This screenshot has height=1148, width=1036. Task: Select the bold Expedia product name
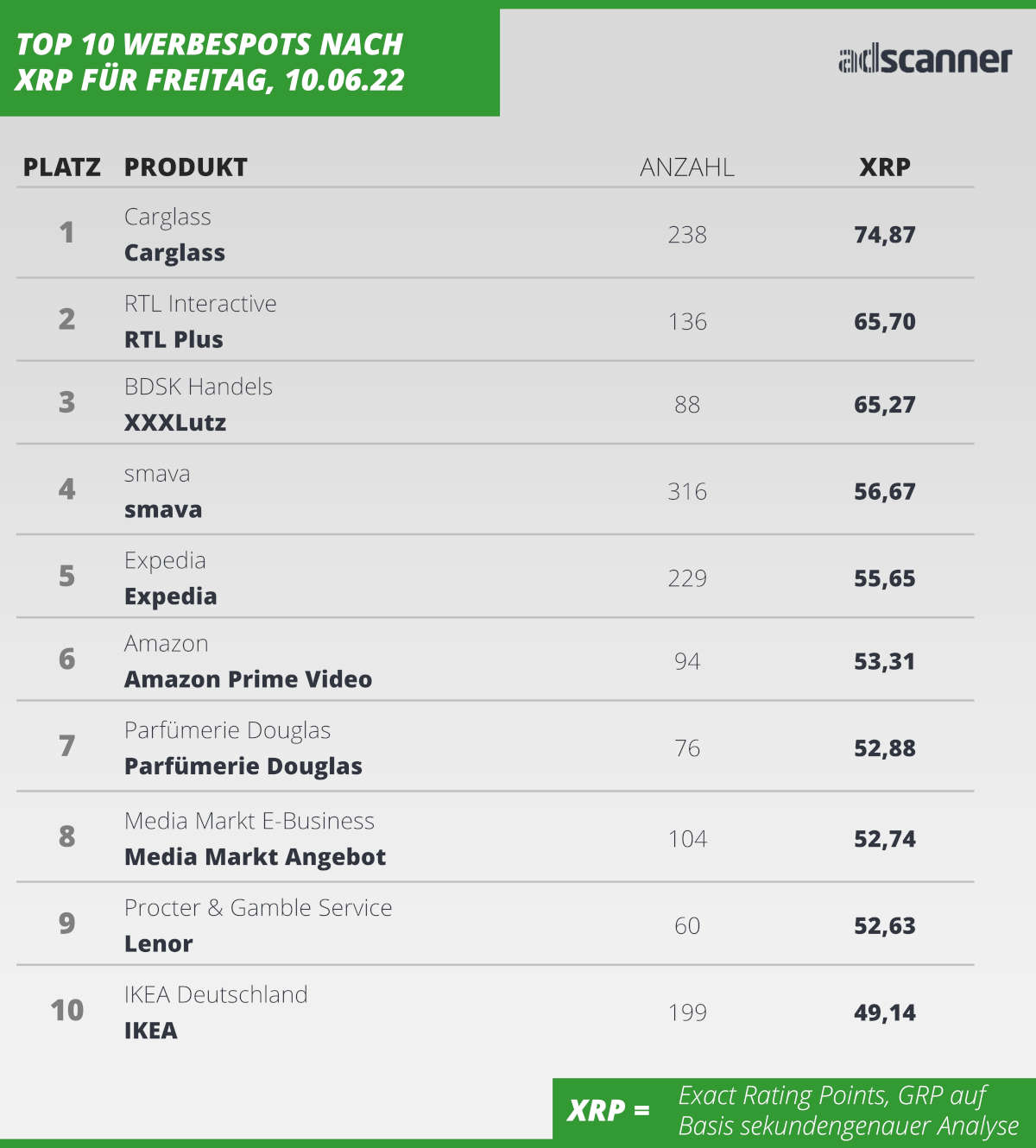(171, 596)
